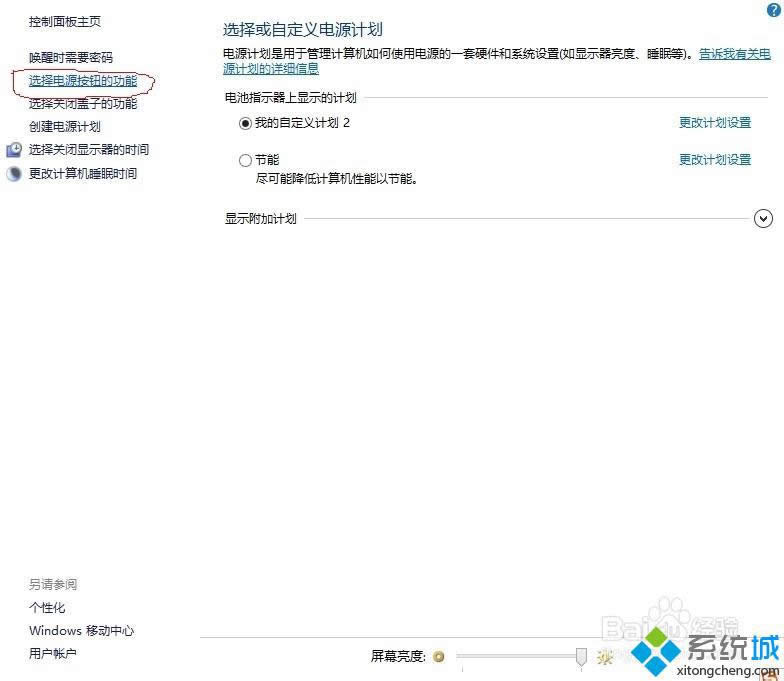Click 更改计划设置 for 我的自定义计划 2
Image resolution: width=784 pixels, height=681 pixels.
pos(715,123)
